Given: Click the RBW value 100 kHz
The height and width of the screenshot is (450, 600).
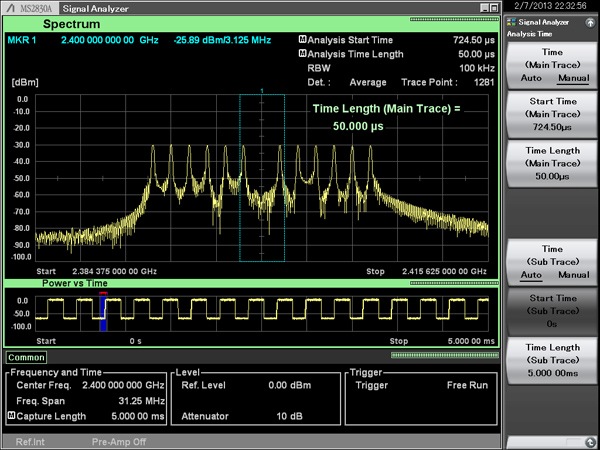Looking at the screenshot, I should (477, 68).
